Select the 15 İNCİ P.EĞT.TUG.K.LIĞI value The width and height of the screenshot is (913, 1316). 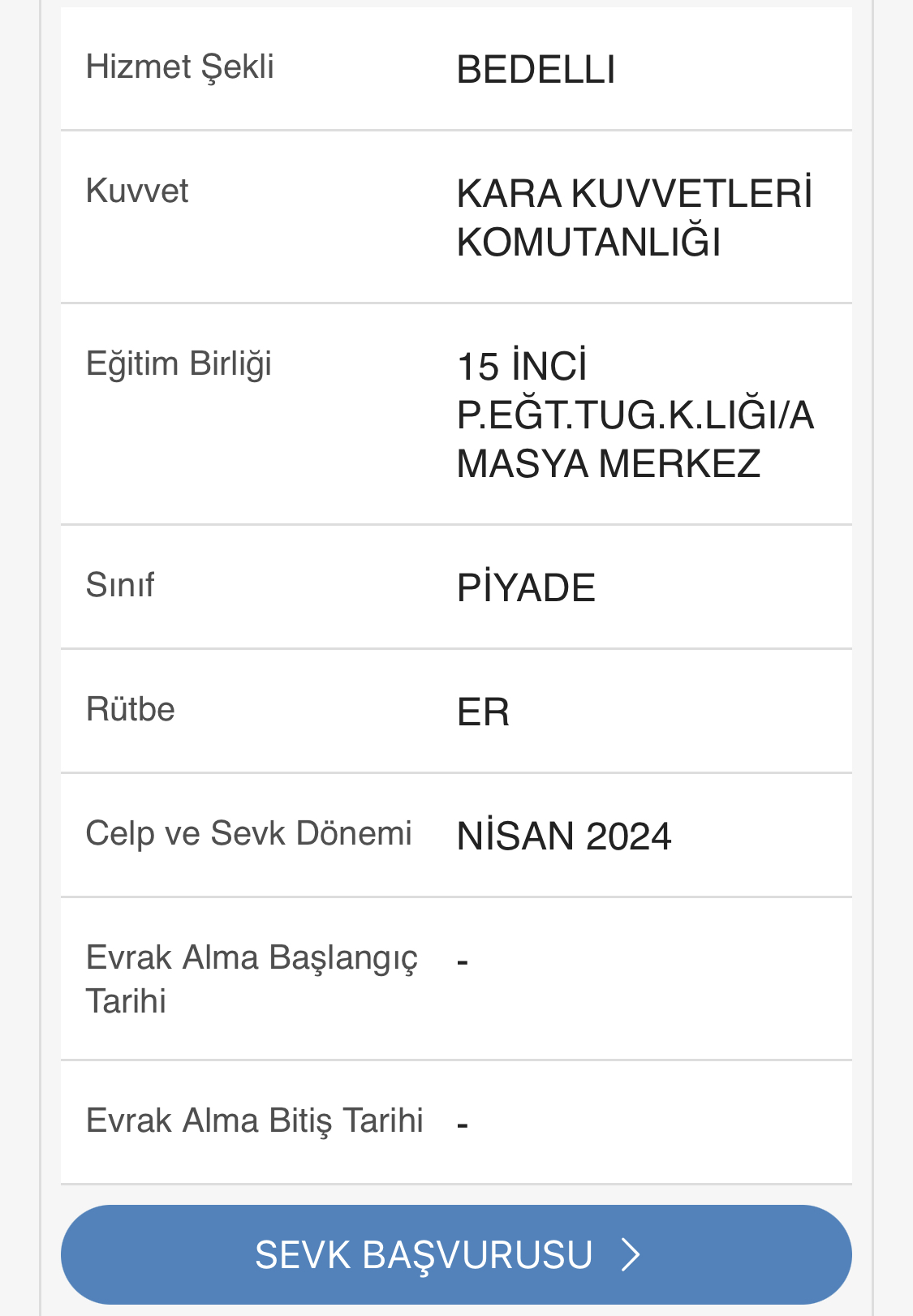tap(635, 415)
